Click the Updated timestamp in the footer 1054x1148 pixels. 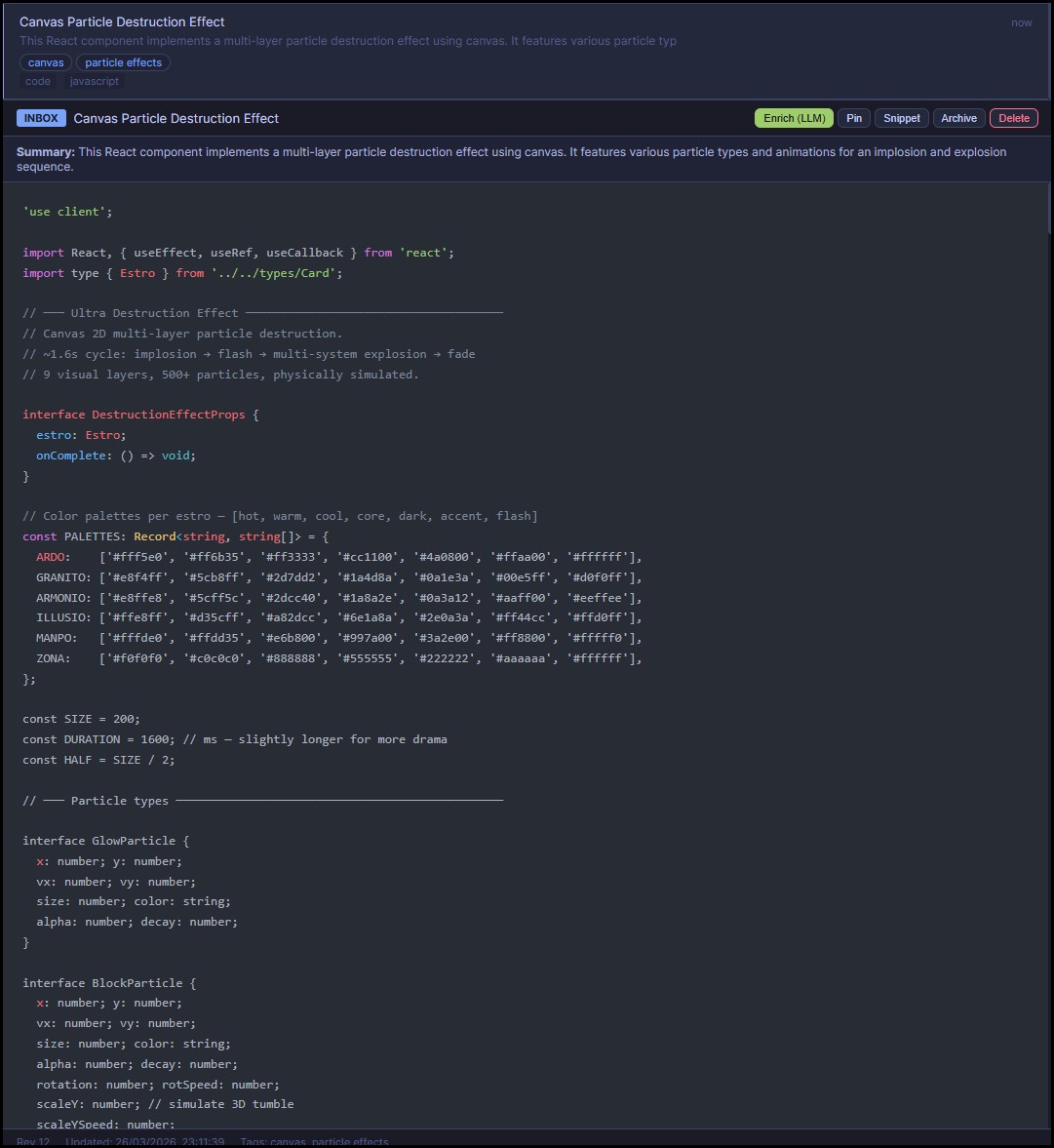pyautogui.click(x=142, y=1141)
